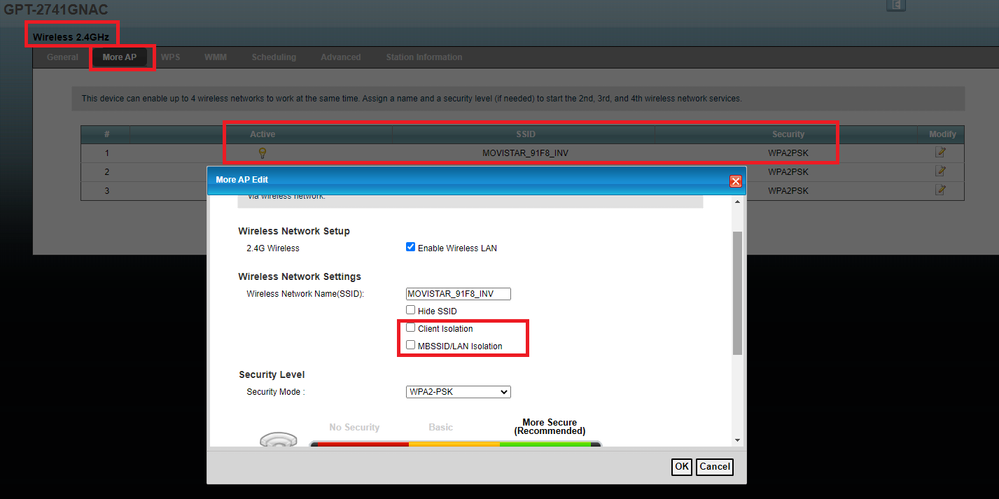Click the More Secure (Recommended) label
999x499 pixels.
pos(549,426)
